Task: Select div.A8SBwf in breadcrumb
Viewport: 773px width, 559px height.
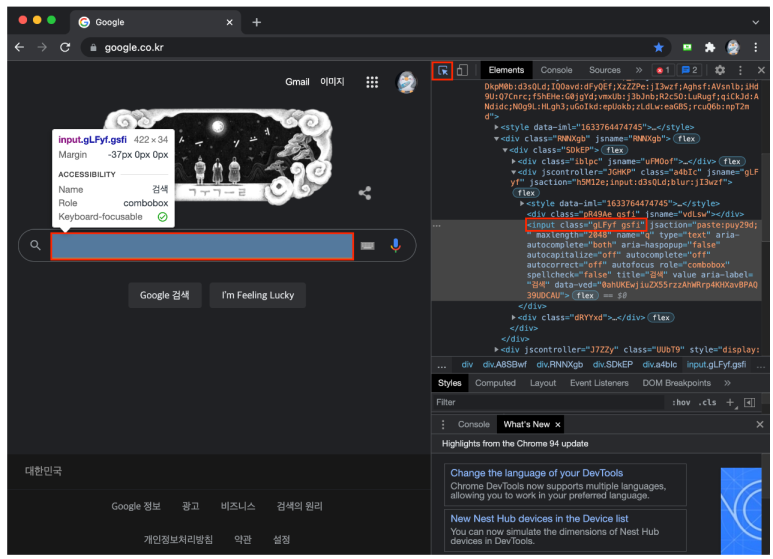Action: coord(504,365)
